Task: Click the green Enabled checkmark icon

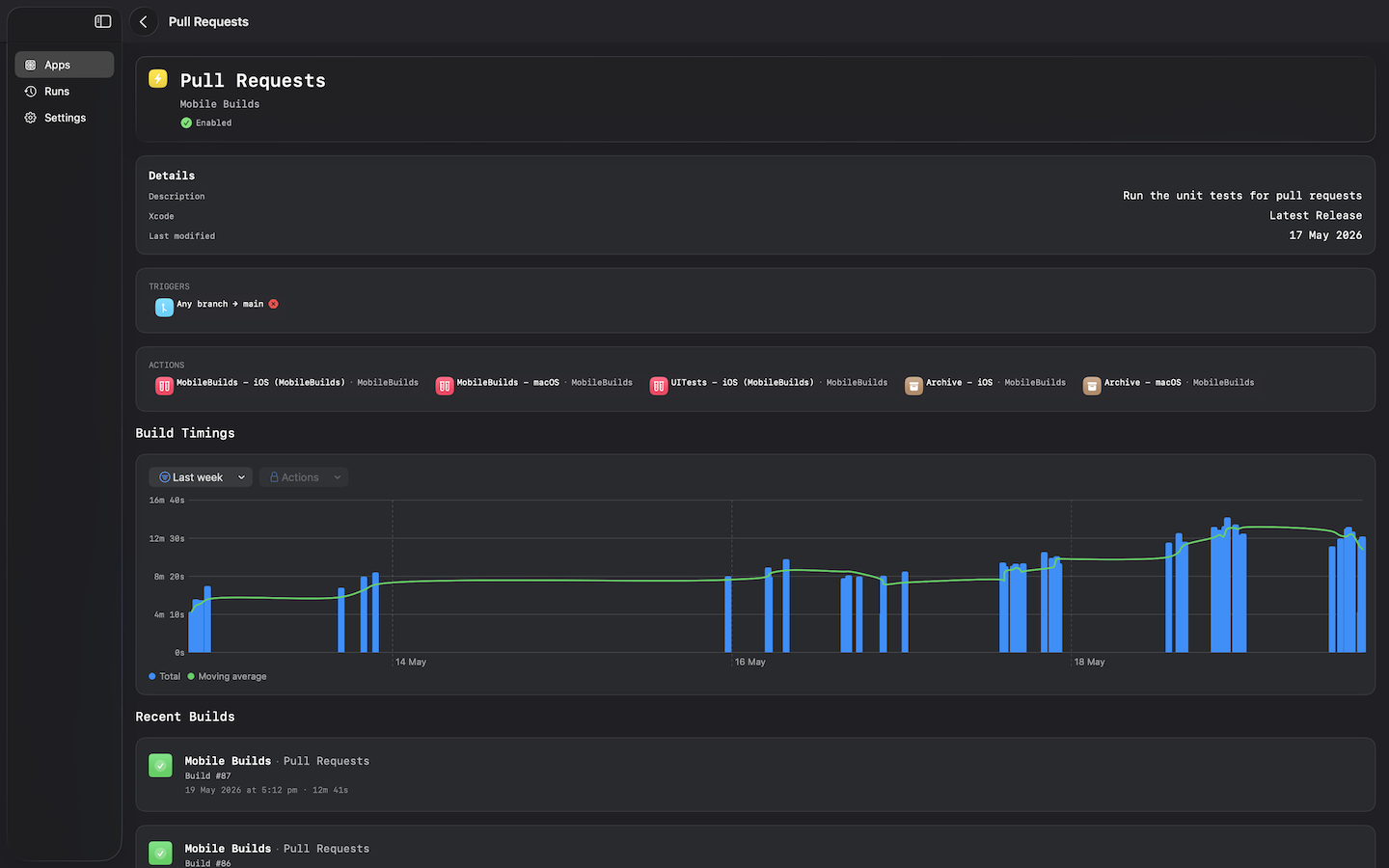Action: [x=186, y=122]
